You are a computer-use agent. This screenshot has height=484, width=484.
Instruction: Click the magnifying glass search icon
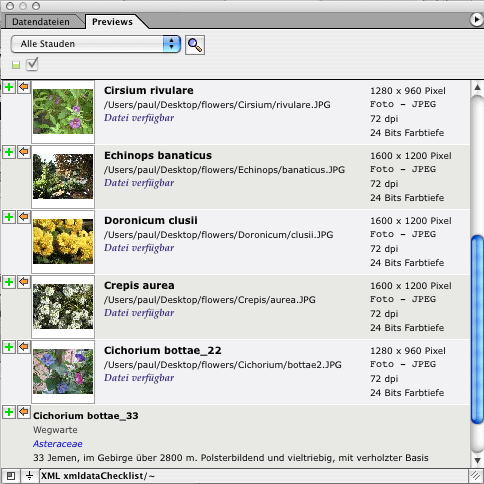(x=195, y=45)
